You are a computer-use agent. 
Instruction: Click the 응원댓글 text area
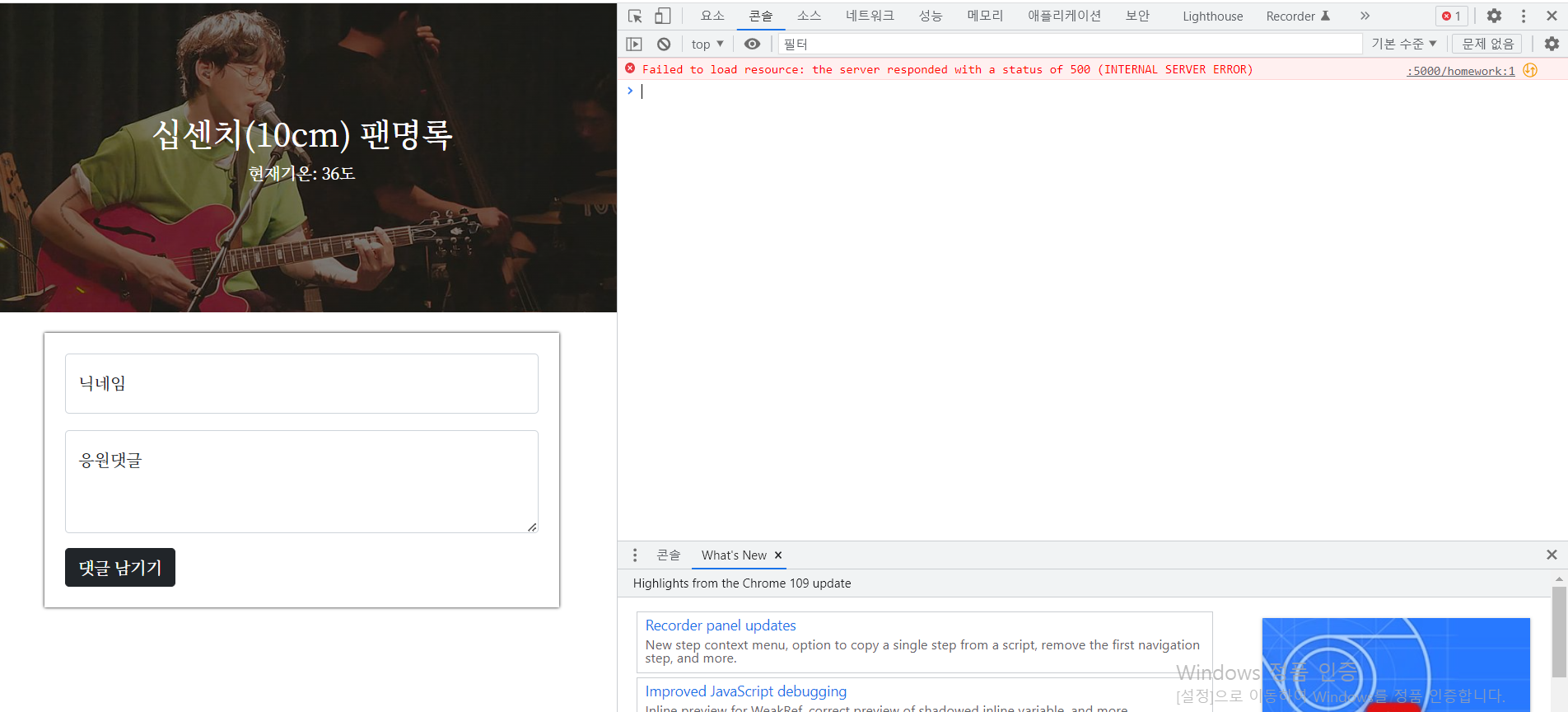(301, 482)
